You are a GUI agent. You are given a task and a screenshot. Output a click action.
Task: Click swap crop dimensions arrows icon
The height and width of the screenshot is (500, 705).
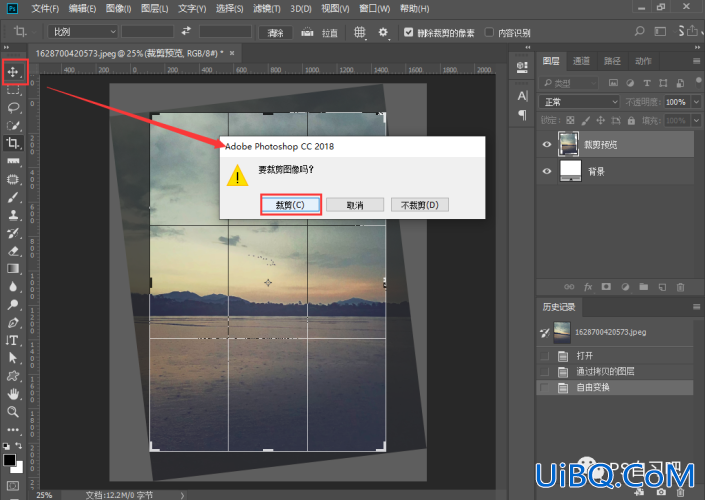tap(186, 31)
